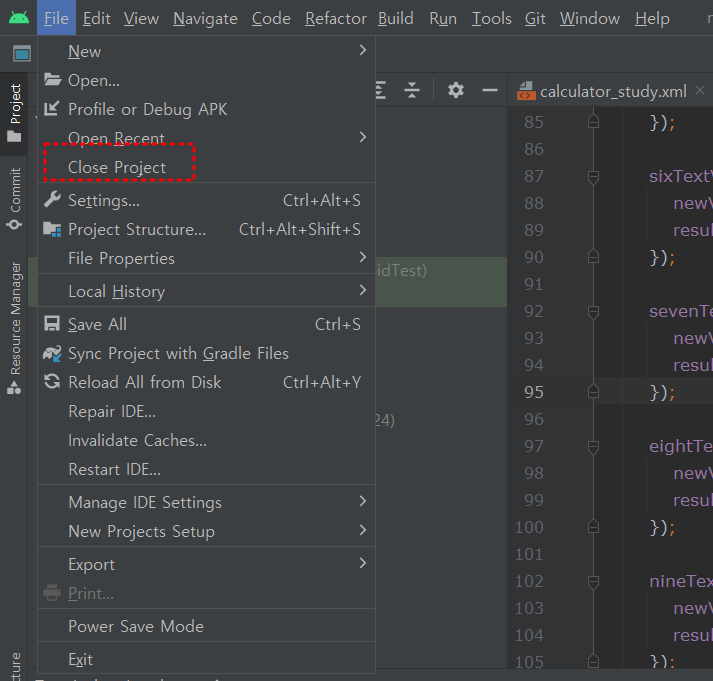The width and height of the screenshot is (713, 681).
Task: Click the Profile or Debug APK icon
Action: pos(51,109)
